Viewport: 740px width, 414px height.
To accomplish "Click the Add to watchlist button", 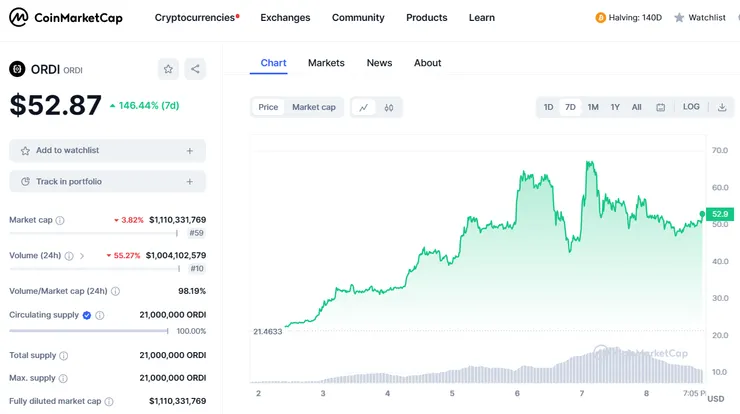I will [107, 151].
